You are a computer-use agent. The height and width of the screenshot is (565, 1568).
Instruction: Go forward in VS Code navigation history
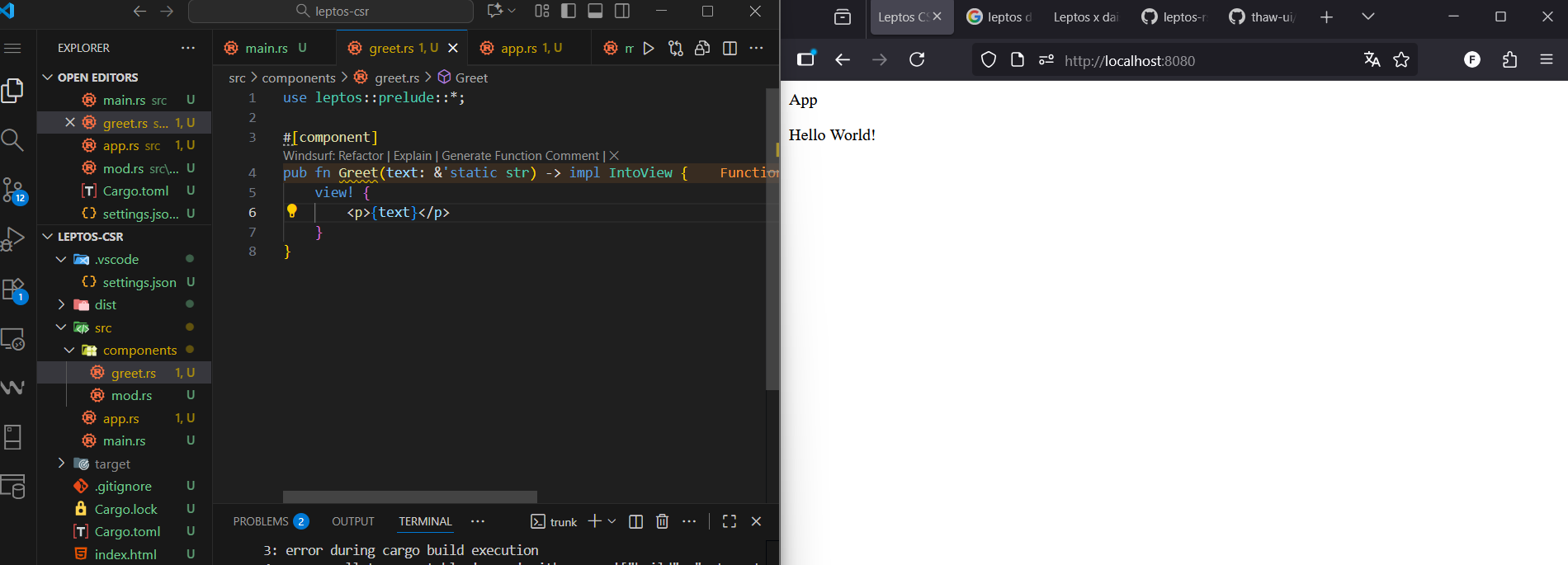167,11
